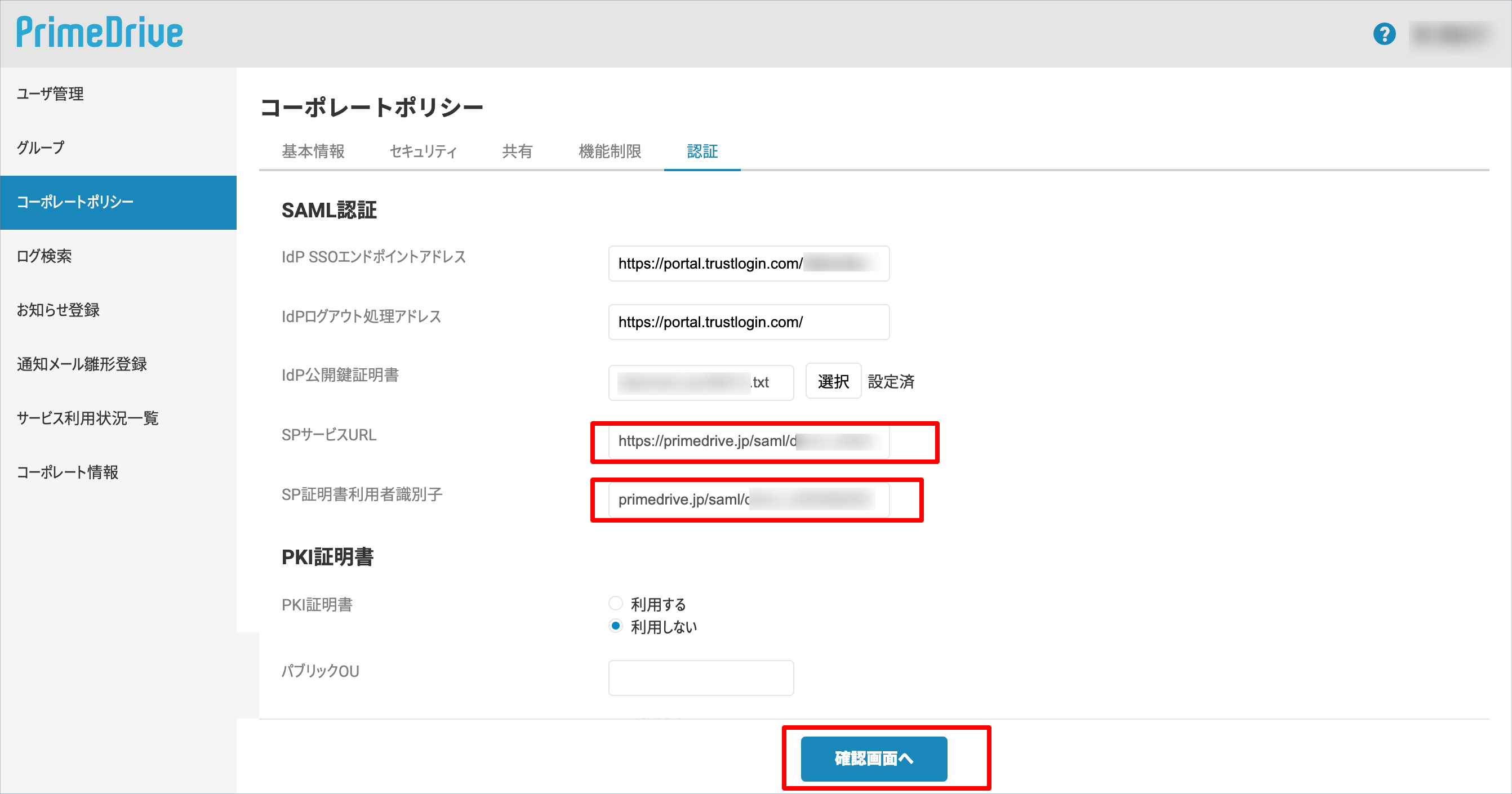
Task: Select the 利用しない radio for PKI証明書
Action: tap(615, 626)
